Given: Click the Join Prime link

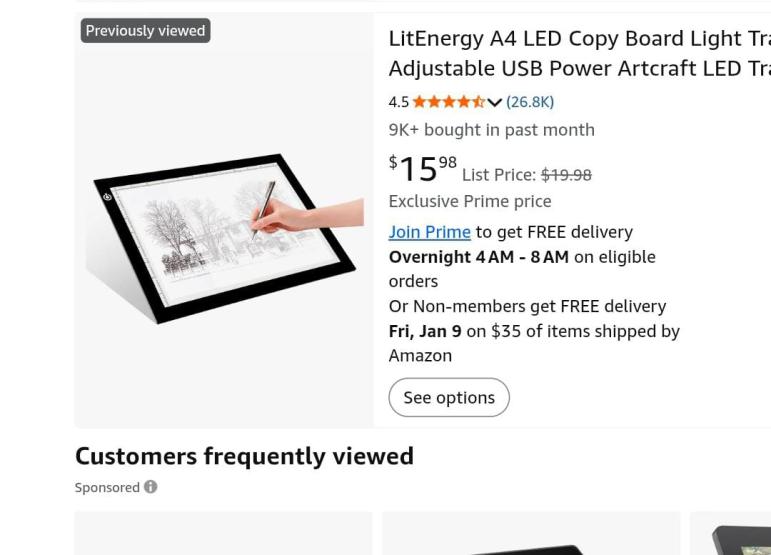Looking at the screenshot, I should coord(429,232).
